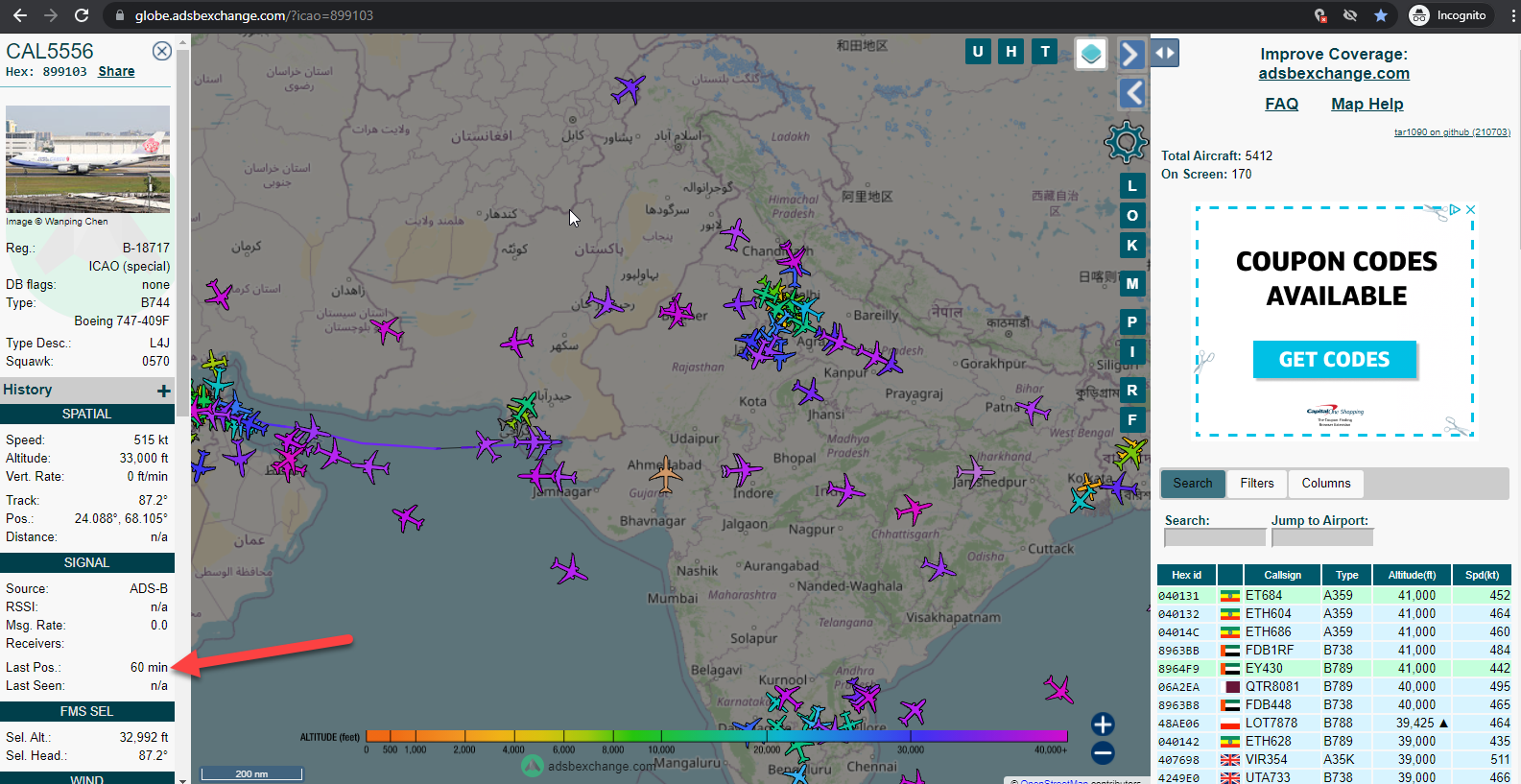Sort table by Type column
The image size is (1521, 784).
pyautogui.click(x=1346, y=575)
